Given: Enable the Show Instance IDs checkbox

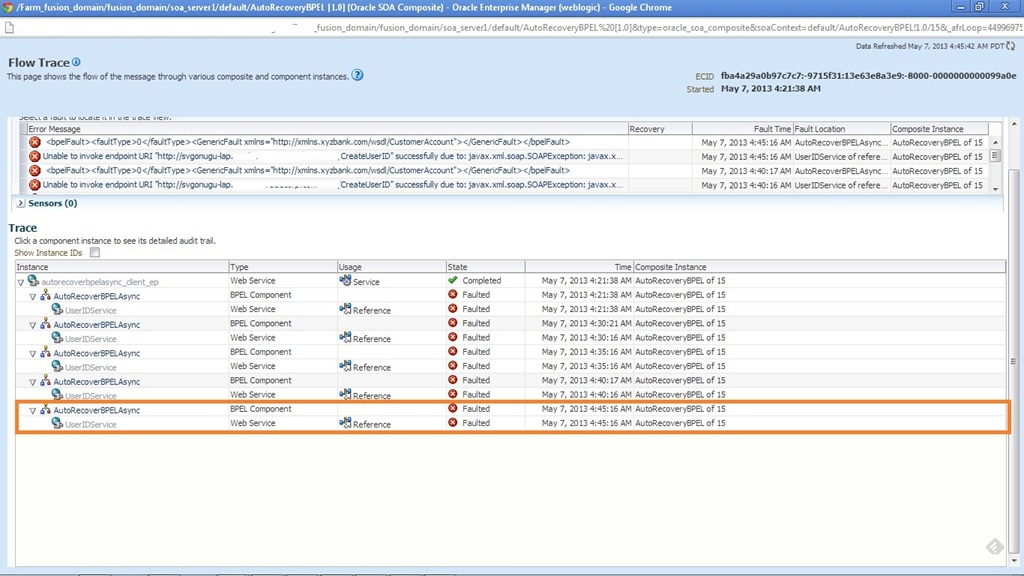Looking at the screenshot, I should (x=95, y=253).
